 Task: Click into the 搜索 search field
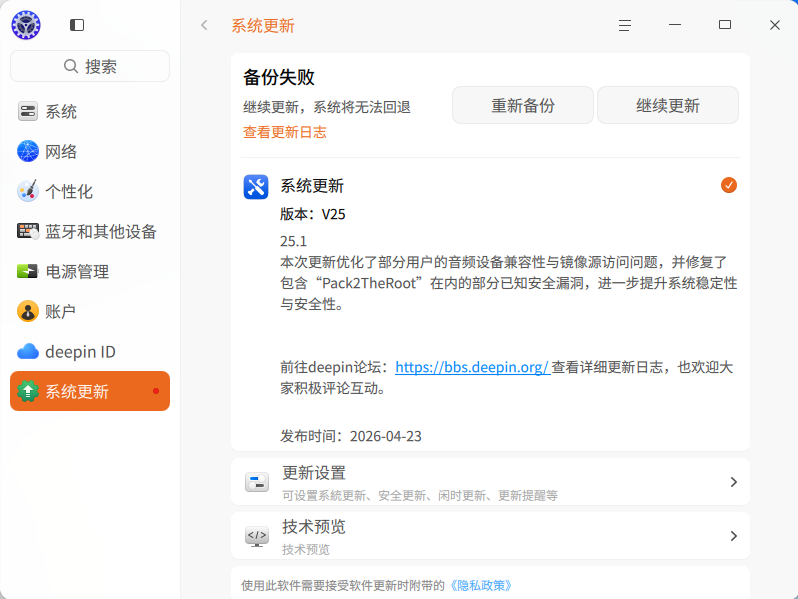(x=90, y=66)
